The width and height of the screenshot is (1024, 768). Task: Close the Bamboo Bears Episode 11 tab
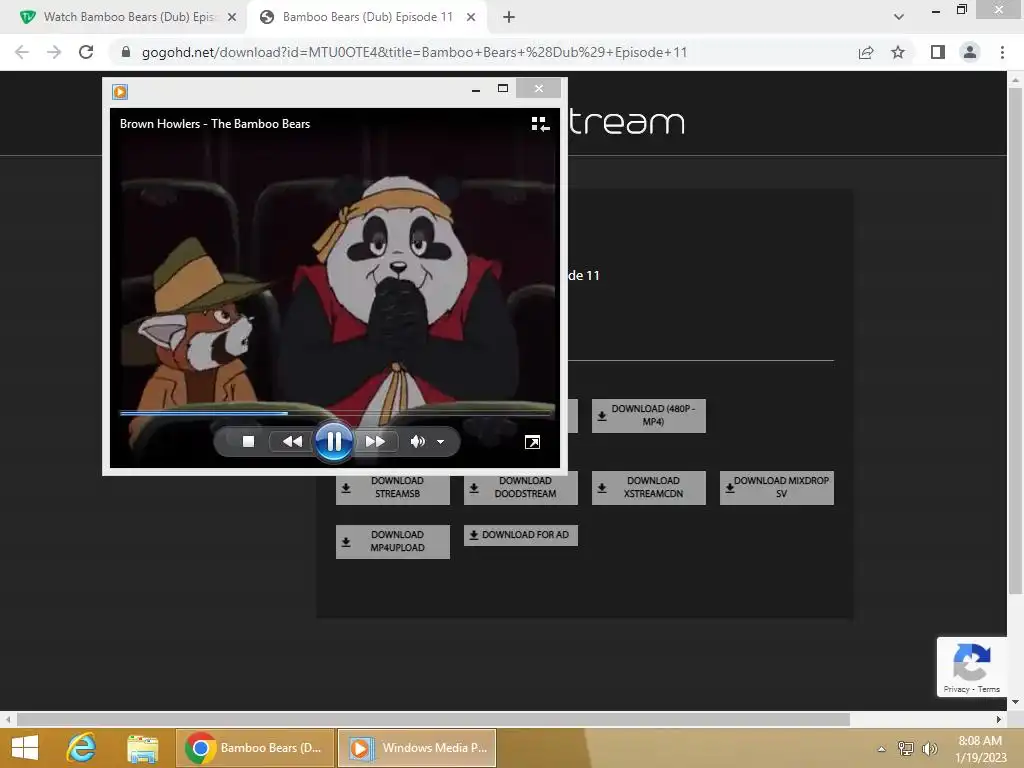point(471,17)
